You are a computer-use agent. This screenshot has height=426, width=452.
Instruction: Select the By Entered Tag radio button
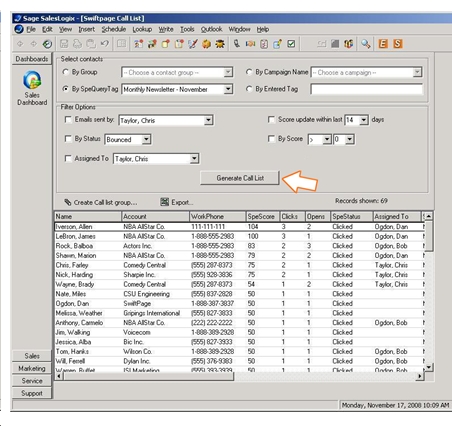click(x=249, y=89)
